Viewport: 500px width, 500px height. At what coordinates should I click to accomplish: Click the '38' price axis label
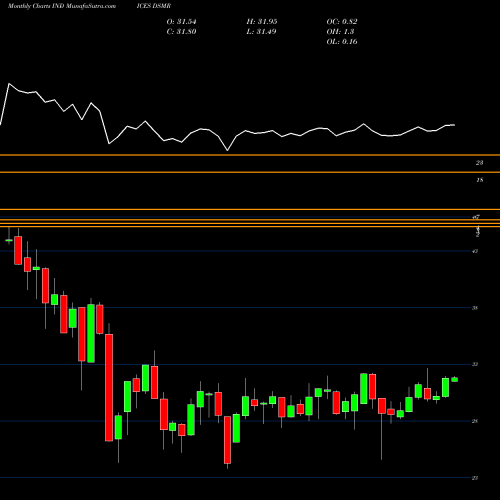click(475, 308)
